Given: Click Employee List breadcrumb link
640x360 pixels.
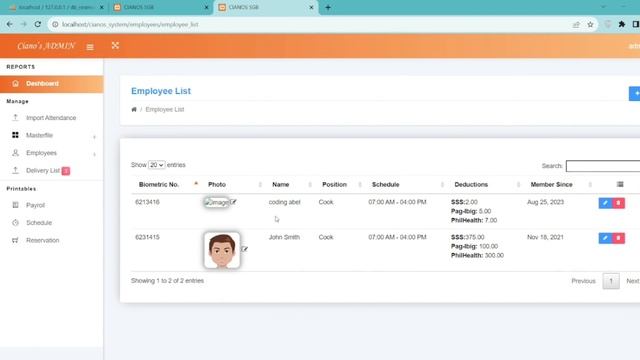Looking at the screenshot, I should 164,109.
